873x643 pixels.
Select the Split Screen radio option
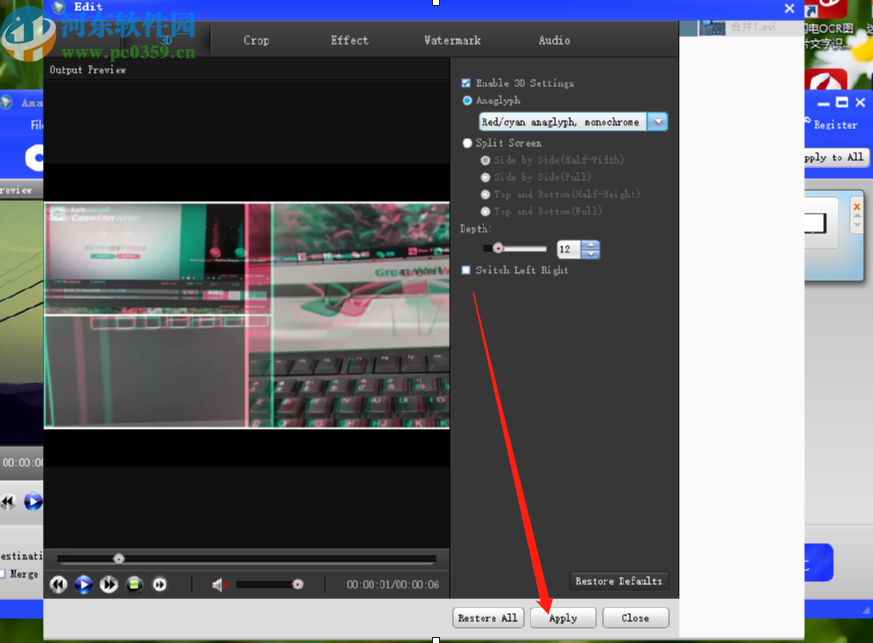click(x=467, y=143)
